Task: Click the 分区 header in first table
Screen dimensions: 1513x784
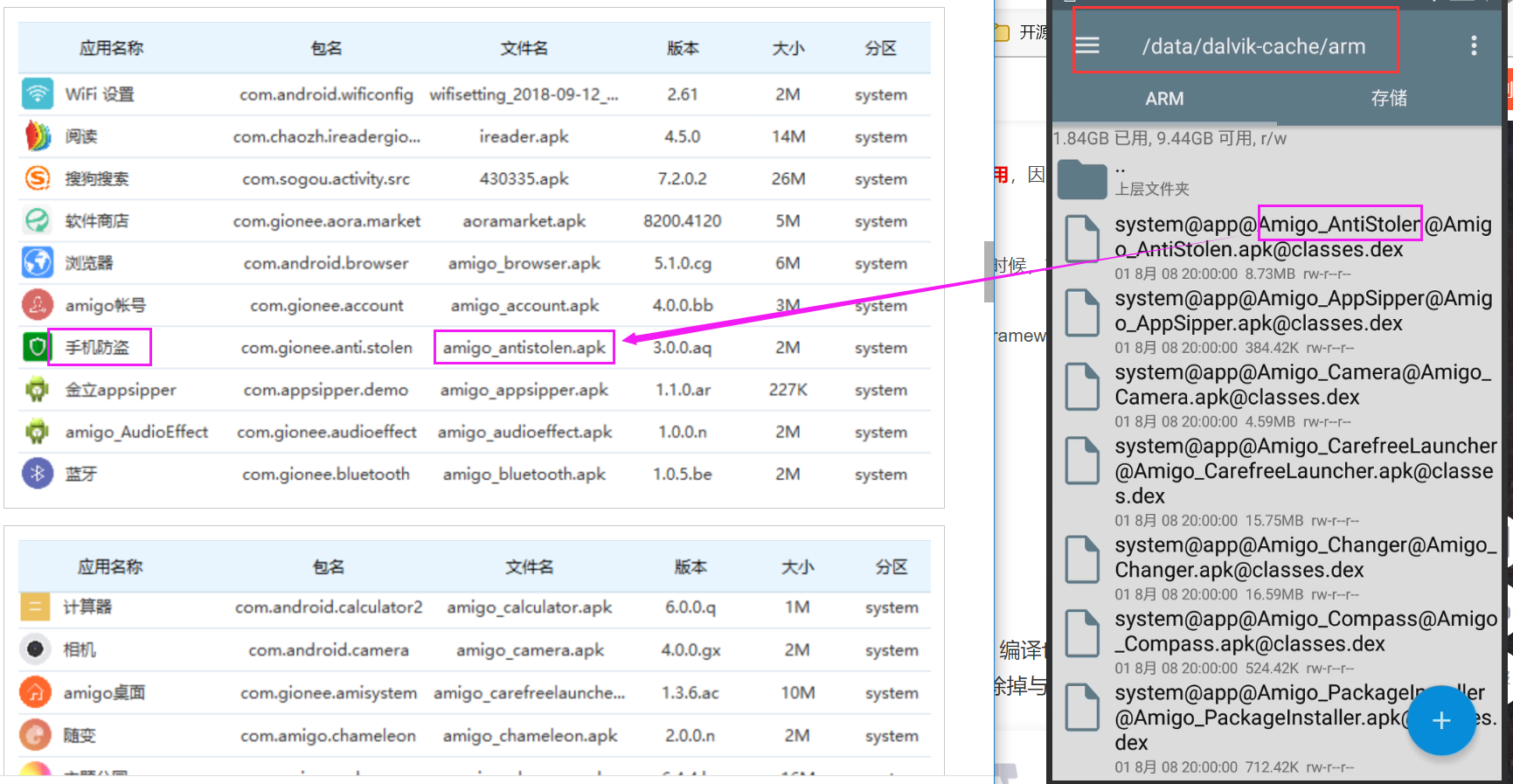Action: tap(881, 48)
